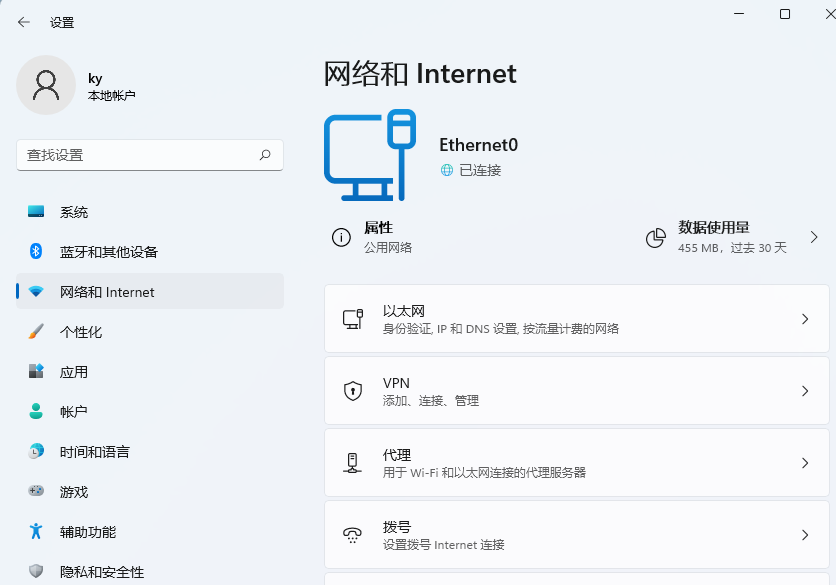Select 时间和语言 in sidebar

94,452
